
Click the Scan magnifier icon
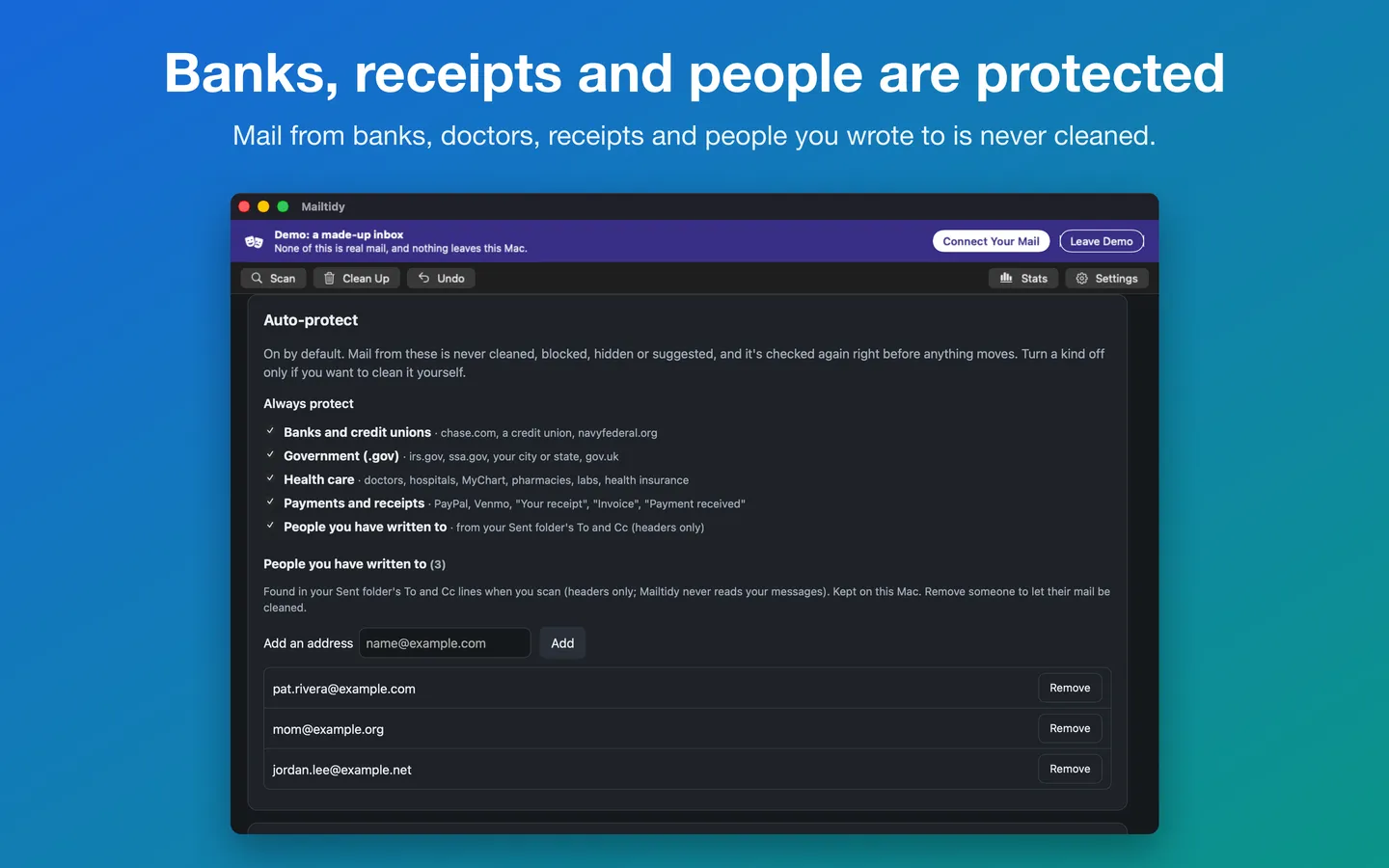click(x=257, y=278)
